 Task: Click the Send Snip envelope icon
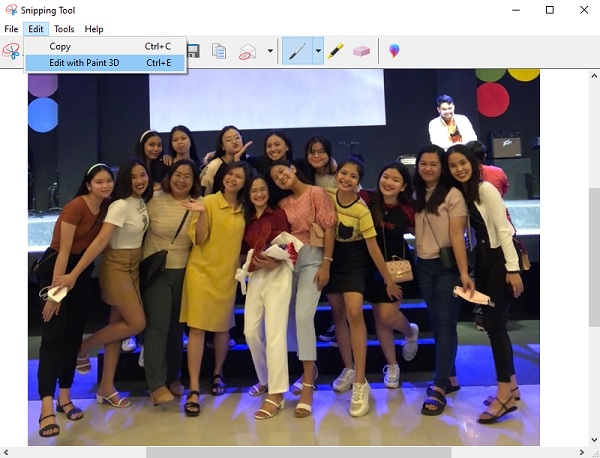coord(248,51)
